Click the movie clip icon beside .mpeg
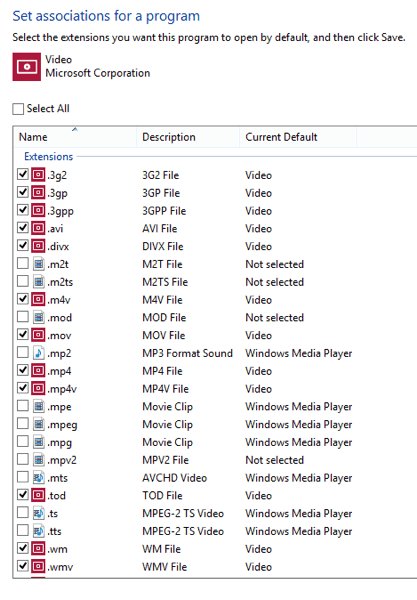Viewport: 417px width, 600px height. click(x=38, y=424)
